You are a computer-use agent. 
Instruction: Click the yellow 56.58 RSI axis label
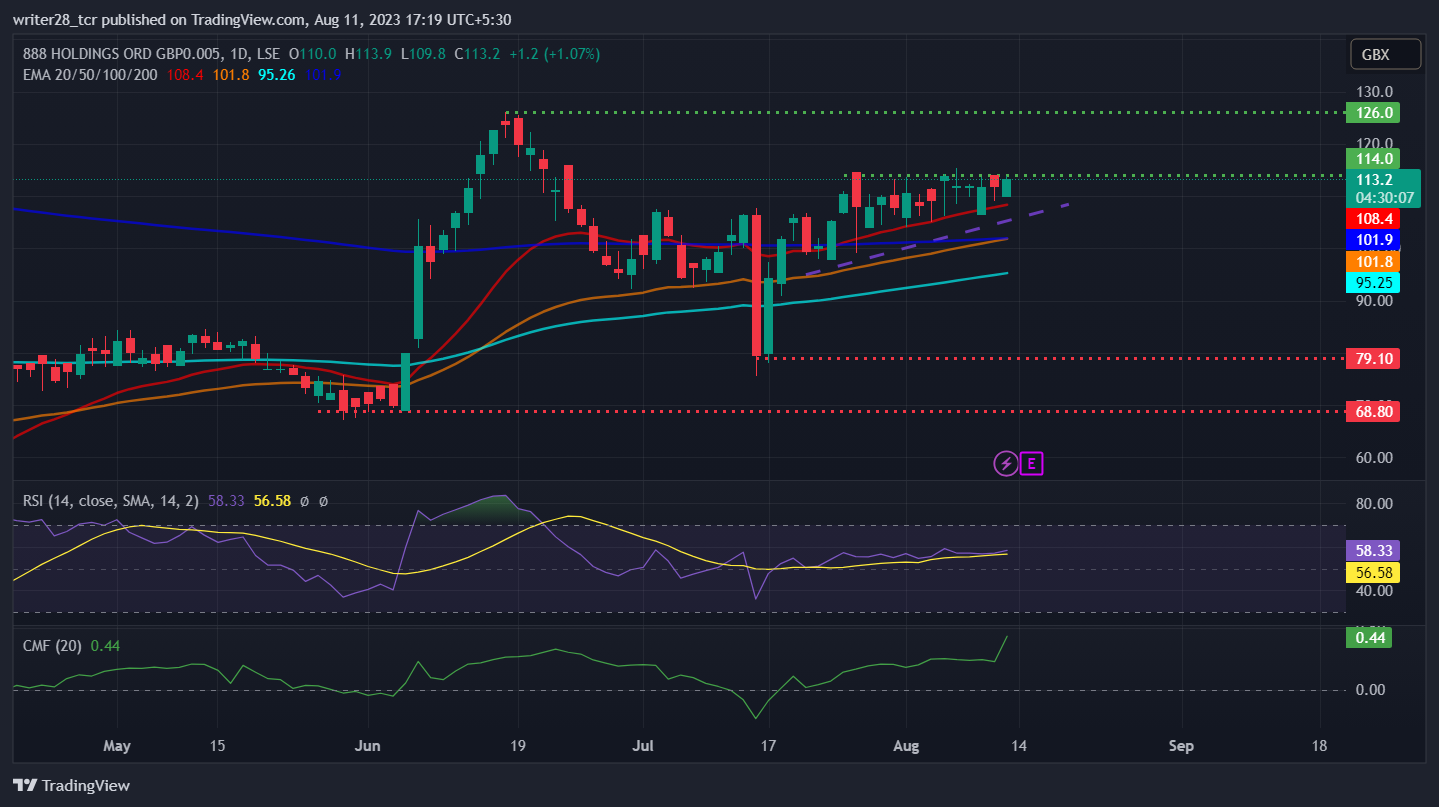pos(1372,572)
